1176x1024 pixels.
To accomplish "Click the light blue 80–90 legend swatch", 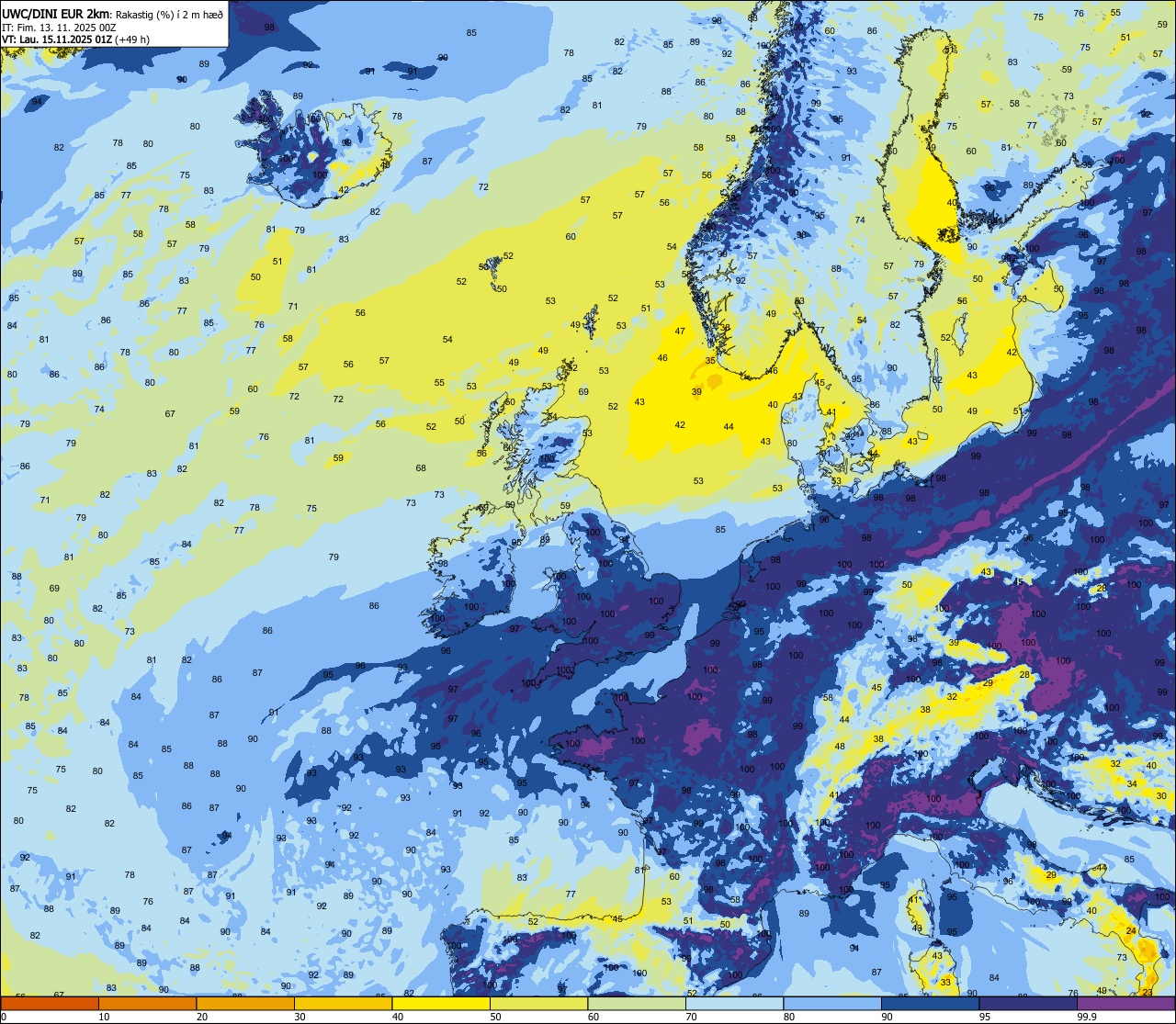I will pyautogui.click(x=832, y=1003).
